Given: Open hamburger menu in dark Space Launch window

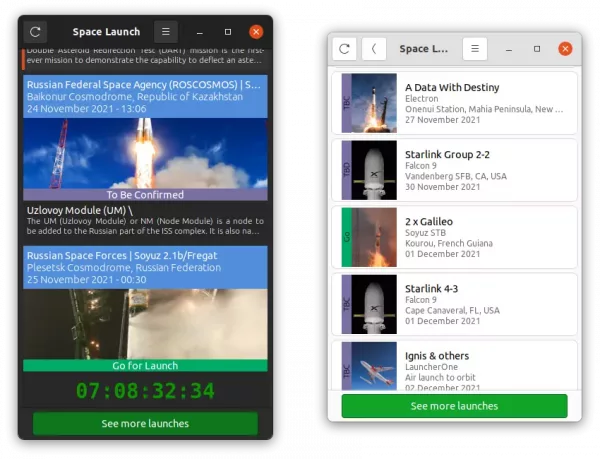Looking at the screenshot, I should click(166, 32).
